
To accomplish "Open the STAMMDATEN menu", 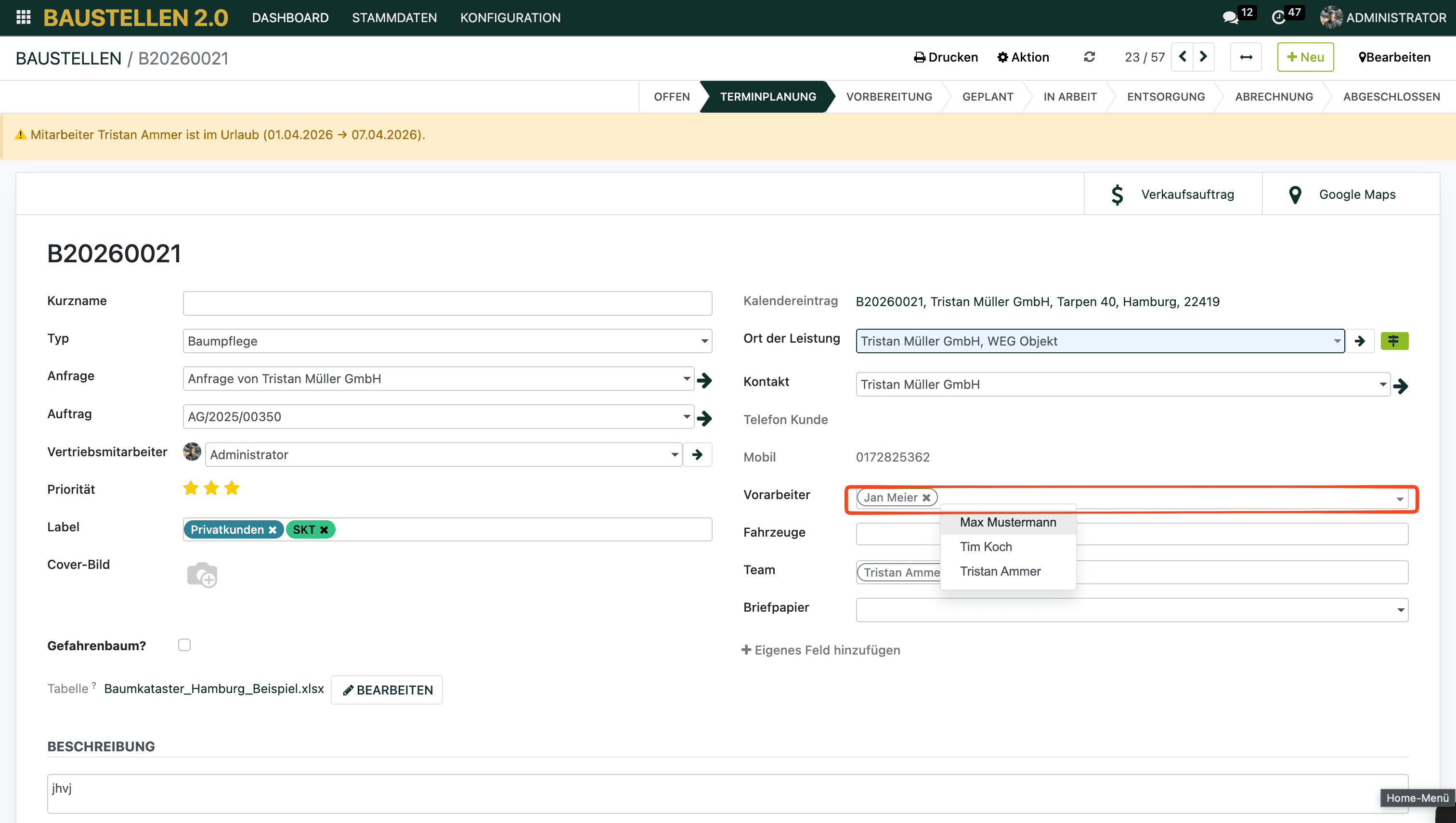I will 394,17.
